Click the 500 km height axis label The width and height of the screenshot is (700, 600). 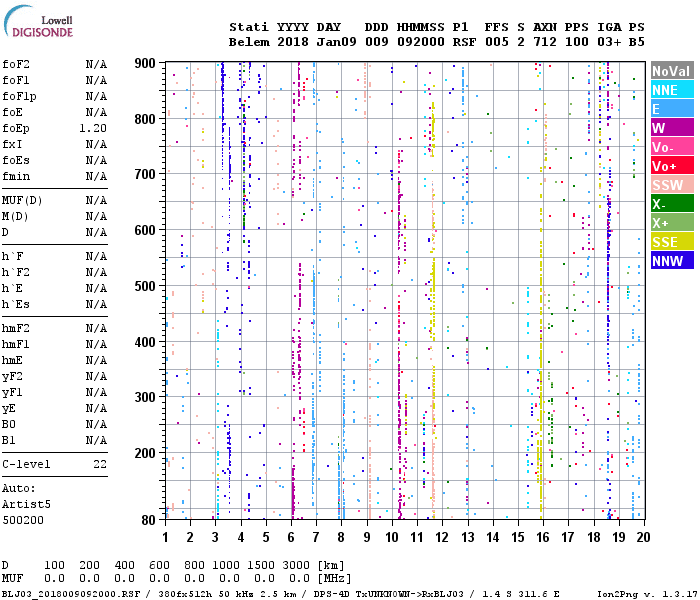pyautogui.click(x=145, y=286)
